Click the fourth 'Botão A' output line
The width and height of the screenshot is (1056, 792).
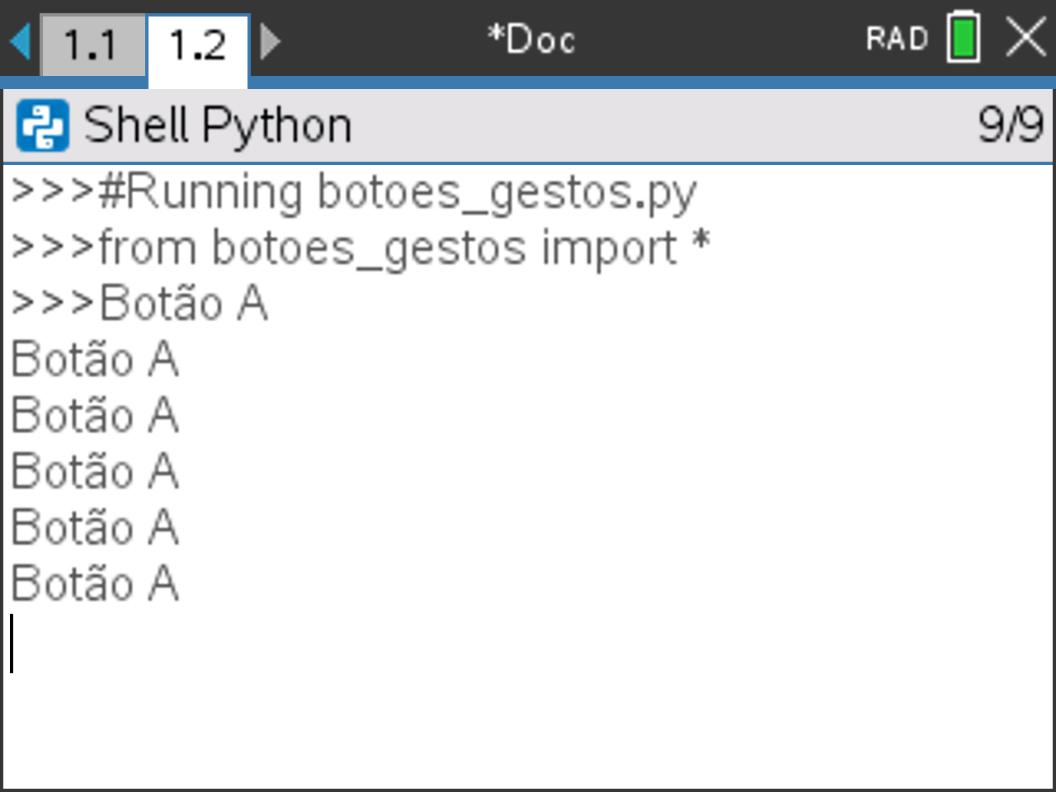(95, 527)
